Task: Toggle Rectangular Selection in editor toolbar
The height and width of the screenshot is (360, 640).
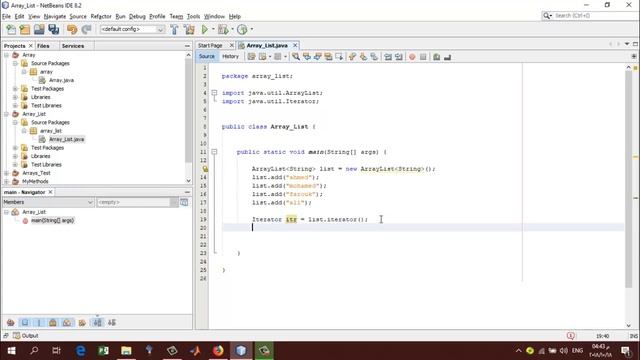Action: click(x=339, y=57)
